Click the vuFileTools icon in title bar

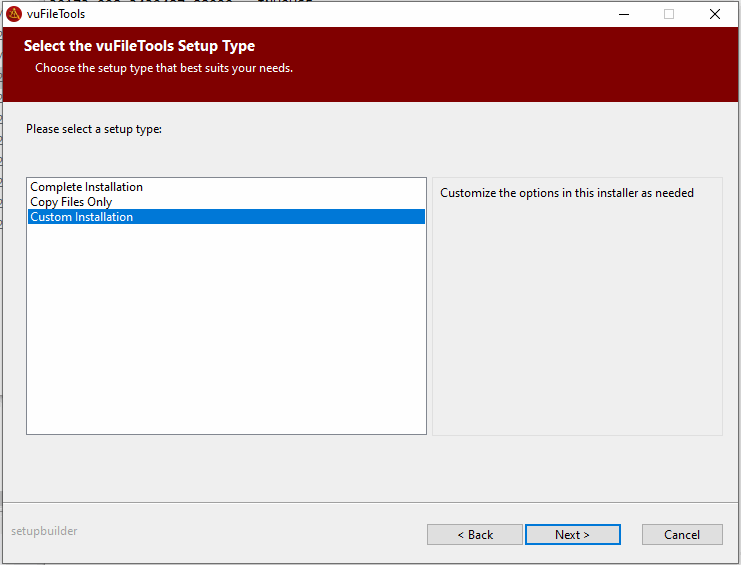click(14, 14)
